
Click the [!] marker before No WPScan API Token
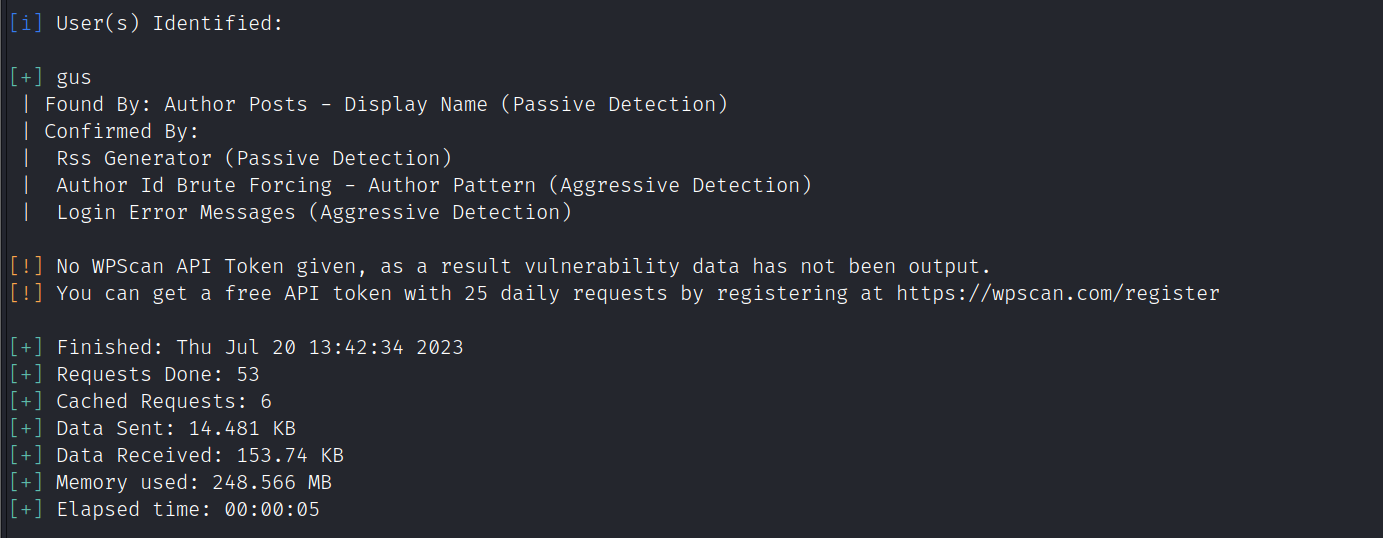coord(26,266)
